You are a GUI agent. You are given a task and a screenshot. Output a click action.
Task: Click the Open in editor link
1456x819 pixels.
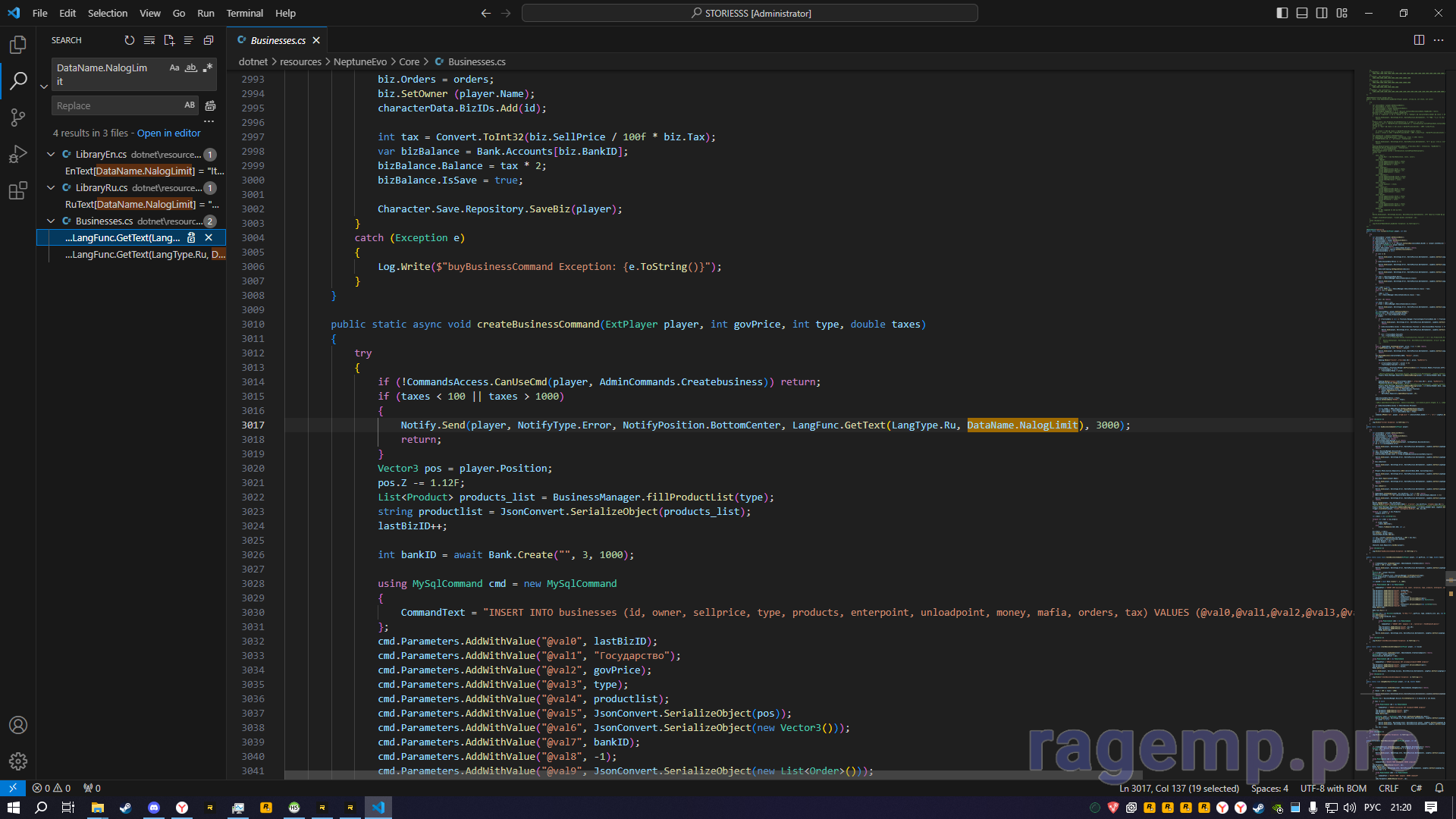click(x=168, y=133)
